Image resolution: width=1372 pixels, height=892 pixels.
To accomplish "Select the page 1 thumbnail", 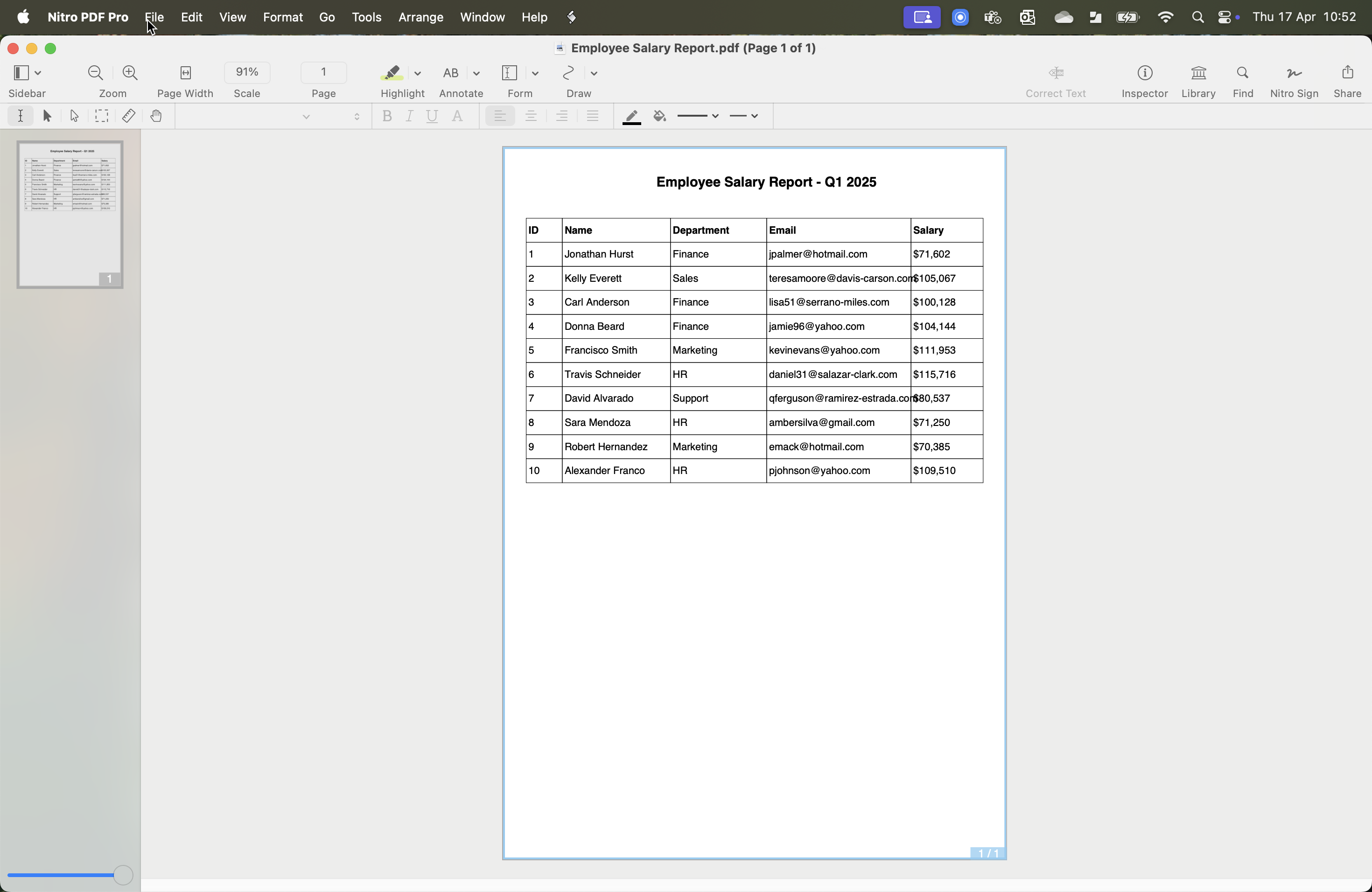I will tap(70, 214).
